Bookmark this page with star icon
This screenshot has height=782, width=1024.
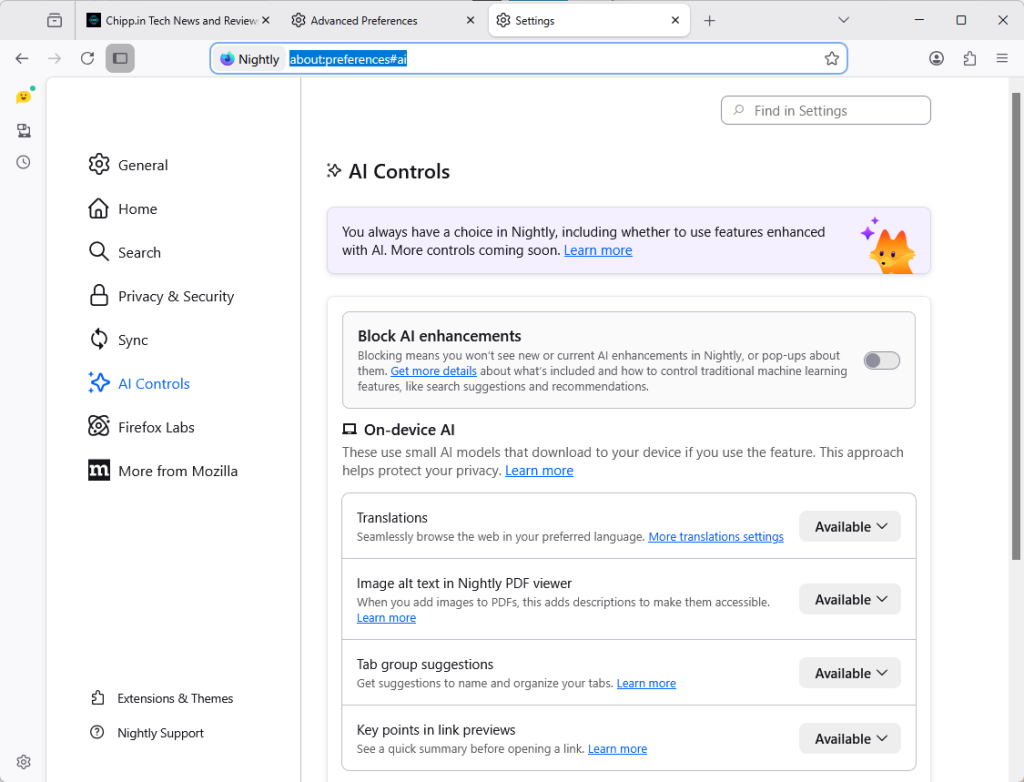coord(831,59)
